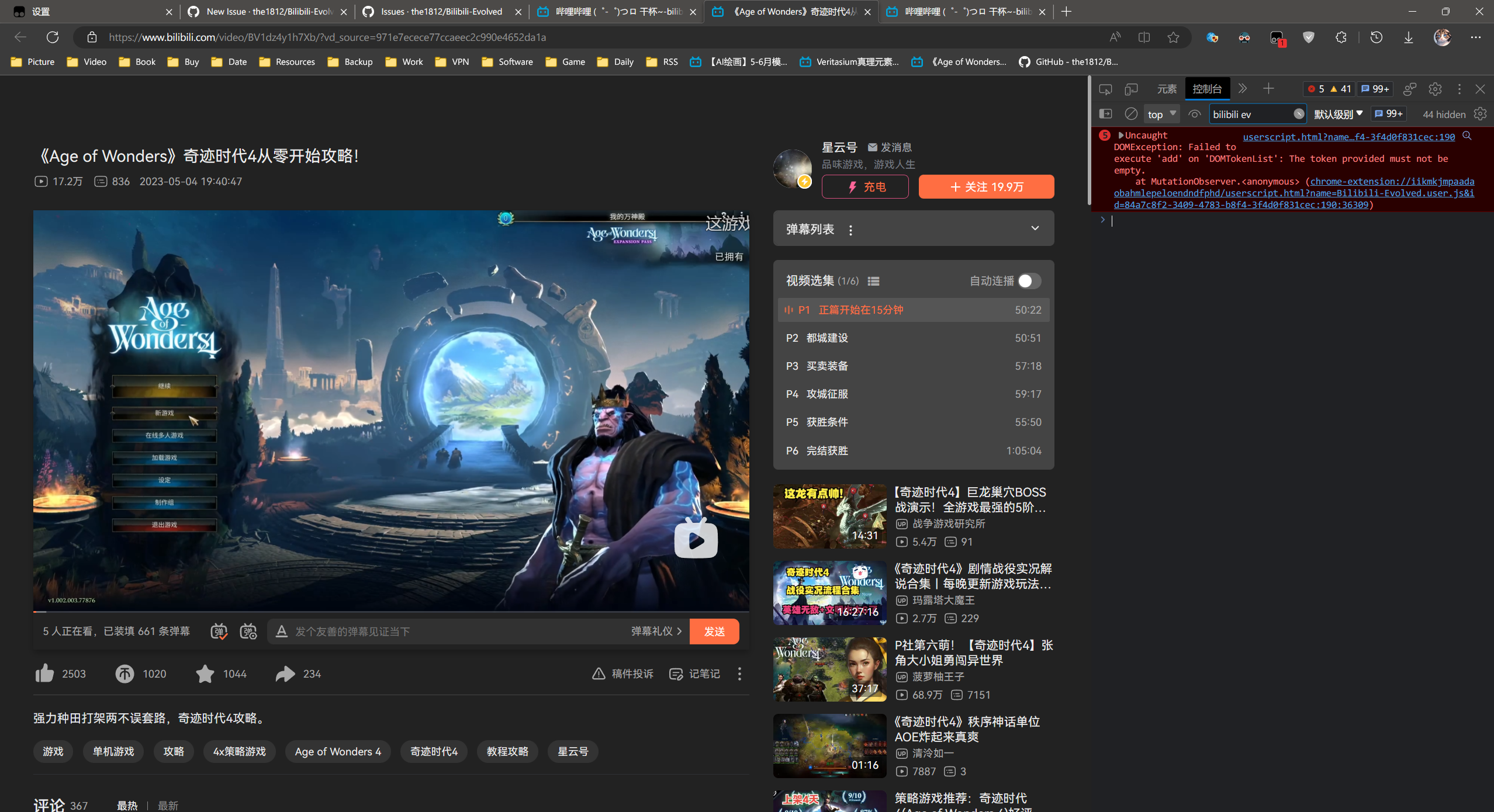The width and height of the screenshot is (1494, 812).
Task: Toggle danmaku display with the 弹 TV icon
Action: pyautogui.click(x=219, y=631)
